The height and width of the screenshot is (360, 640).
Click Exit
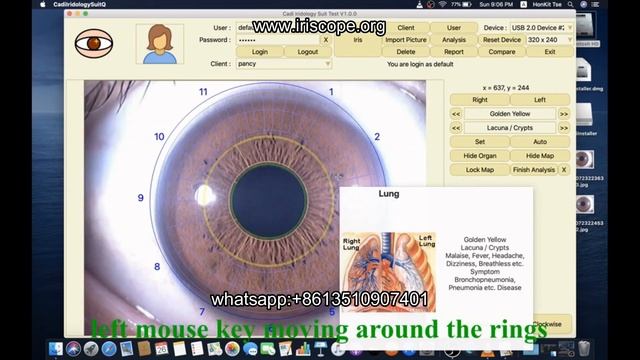(550, 52)
